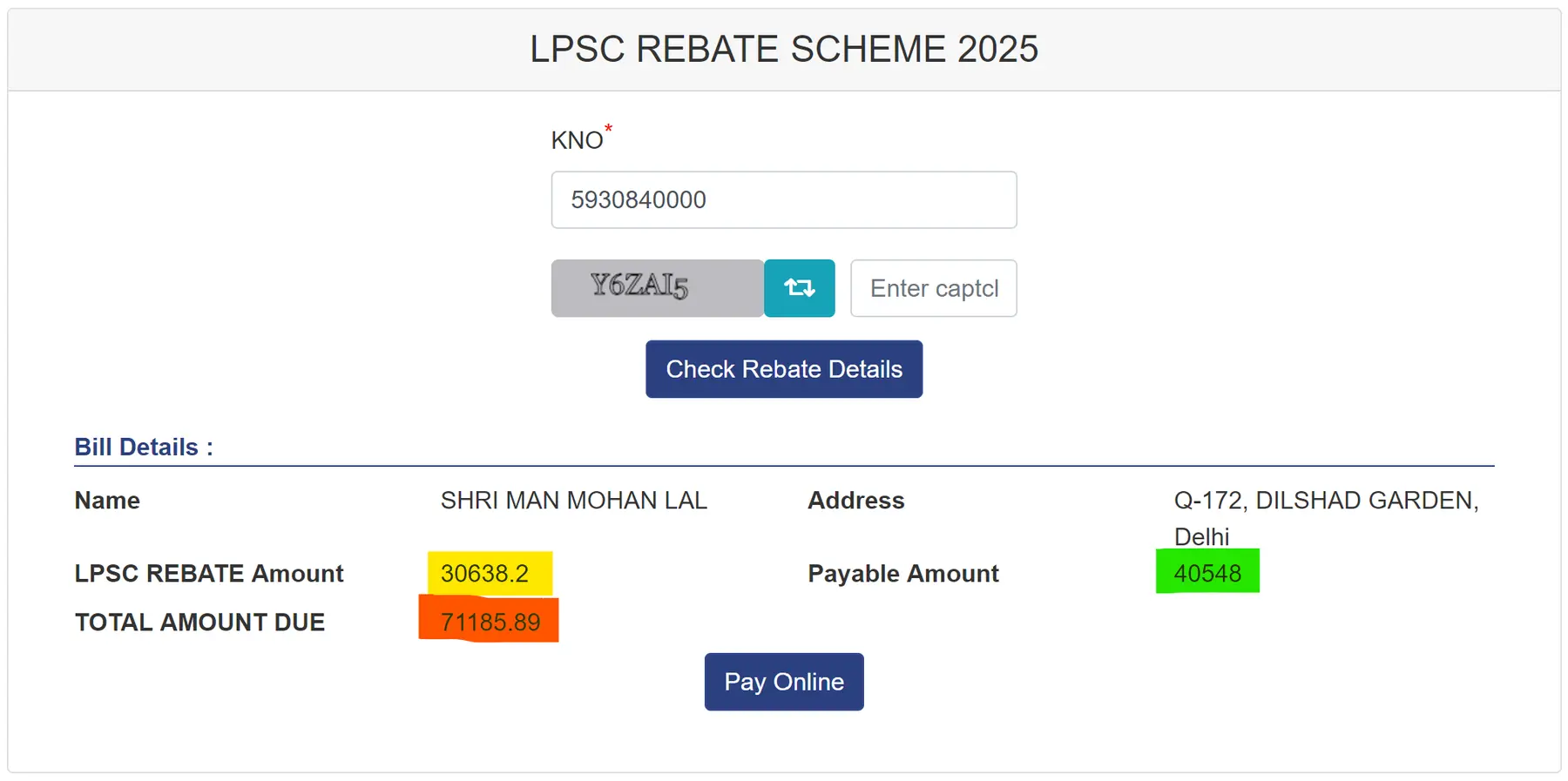Click the Payable Amount label
Viewport: 1568px width, 781px height.
click(902, 574)
